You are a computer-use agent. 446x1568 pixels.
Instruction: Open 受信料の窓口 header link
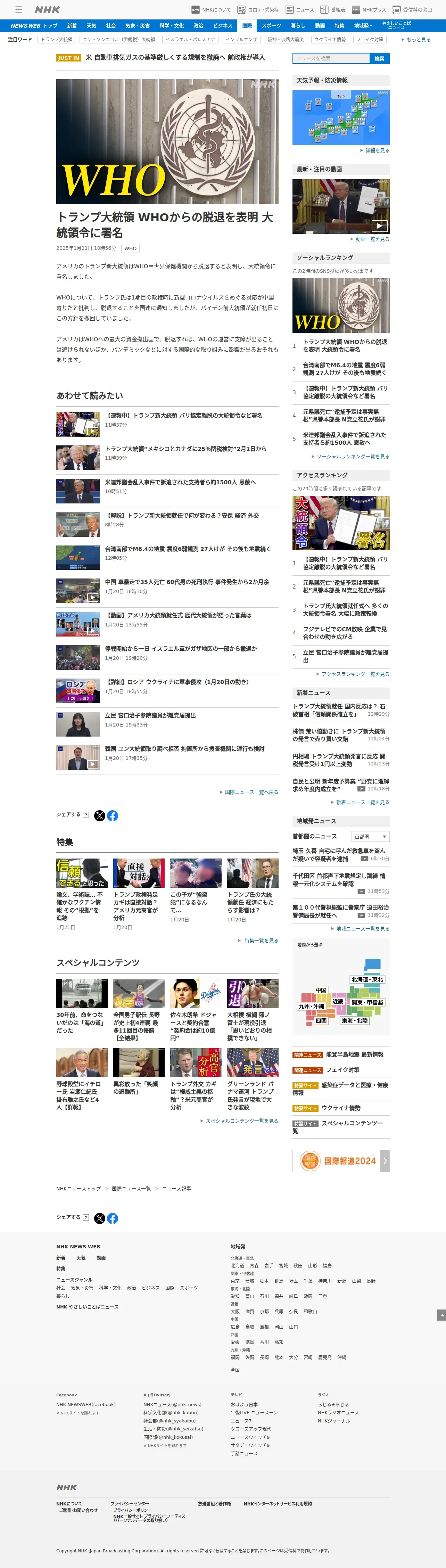pos(412,10)
